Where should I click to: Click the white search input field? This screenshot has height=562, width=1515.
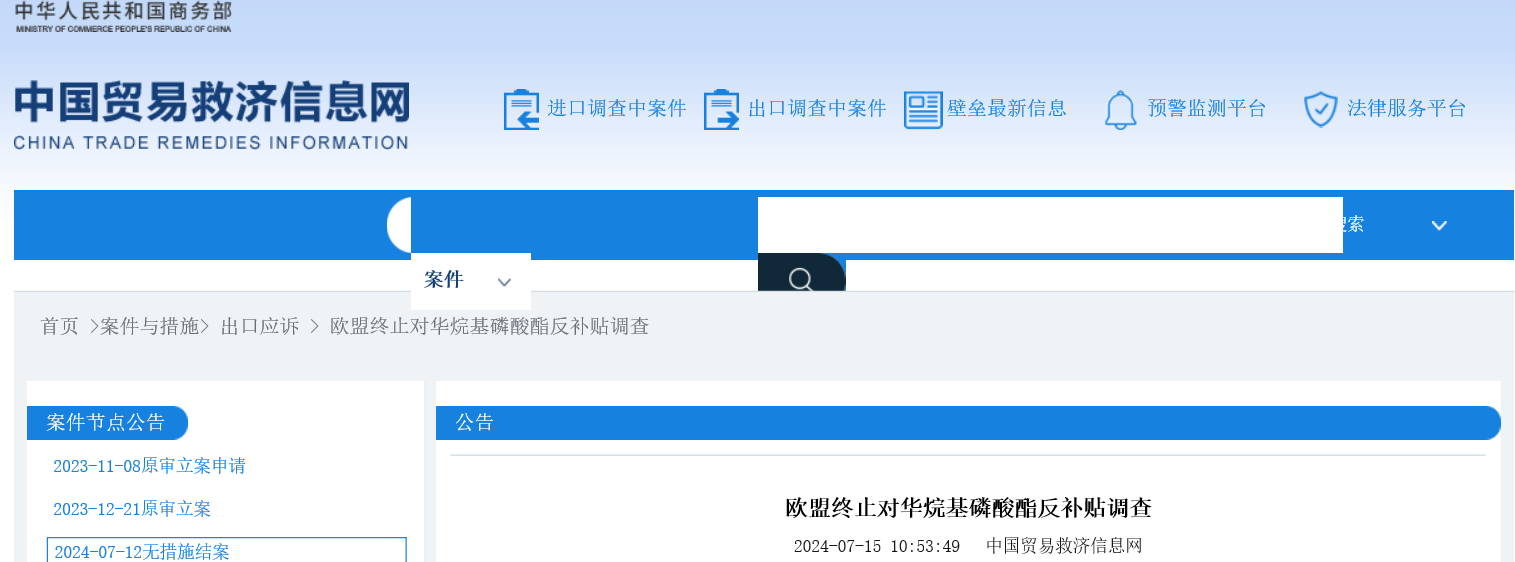pyautogui.click(x=1050, y=225)
